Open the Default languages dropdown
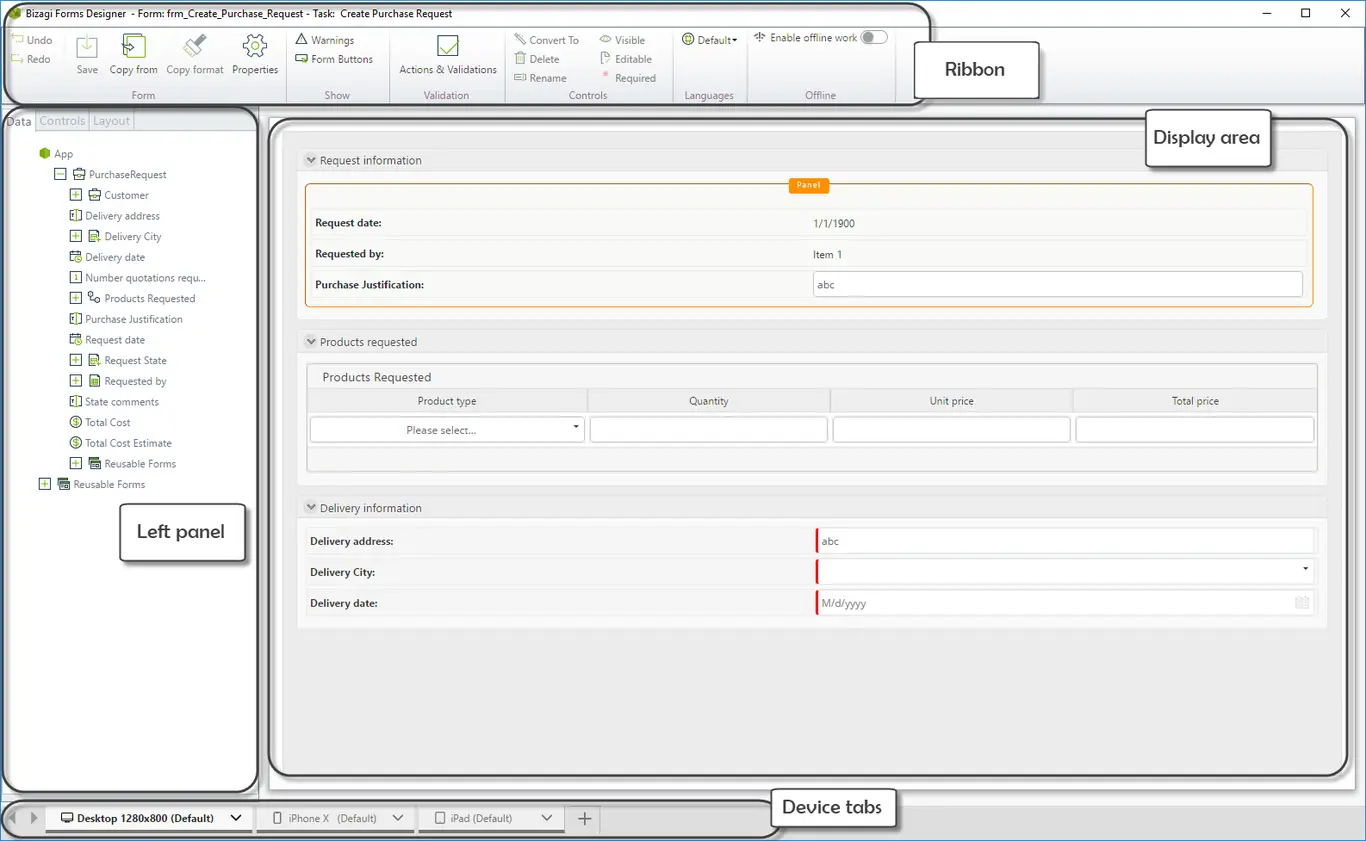The image size is (1366, 841). tap(710, 40)
